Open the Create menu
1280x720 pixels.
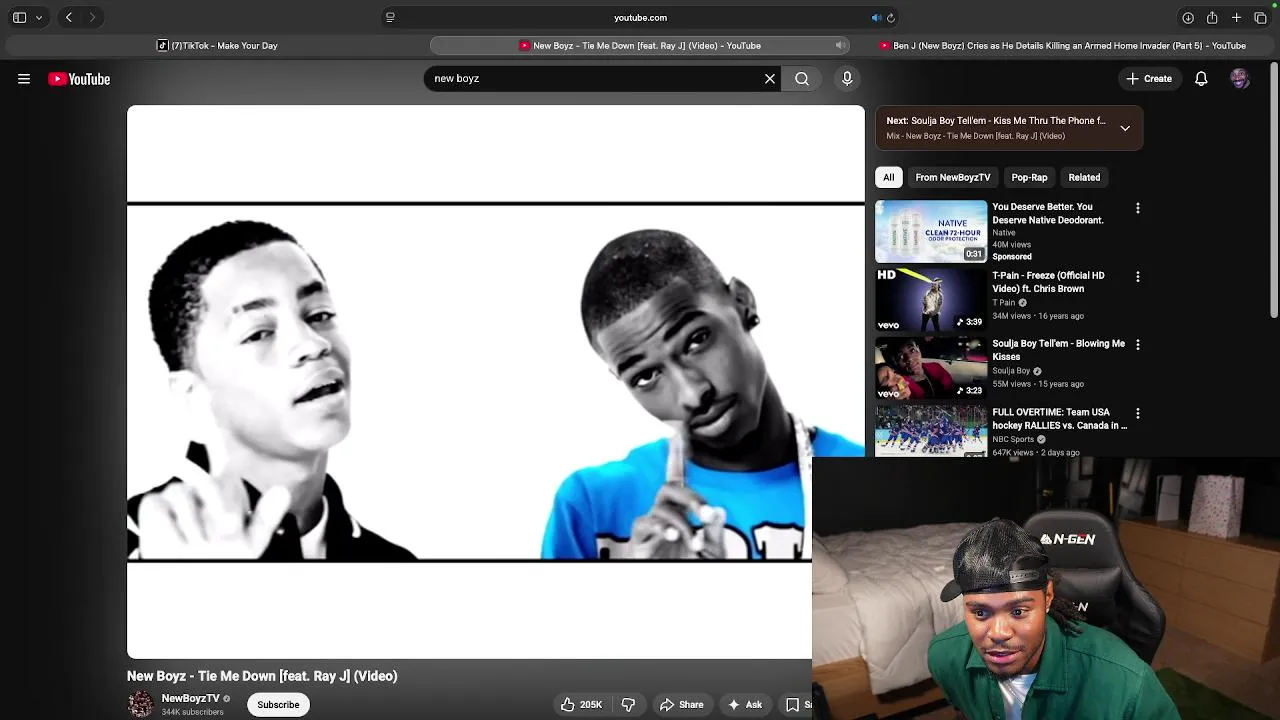pyautogui.click(x=1149, y=78)
